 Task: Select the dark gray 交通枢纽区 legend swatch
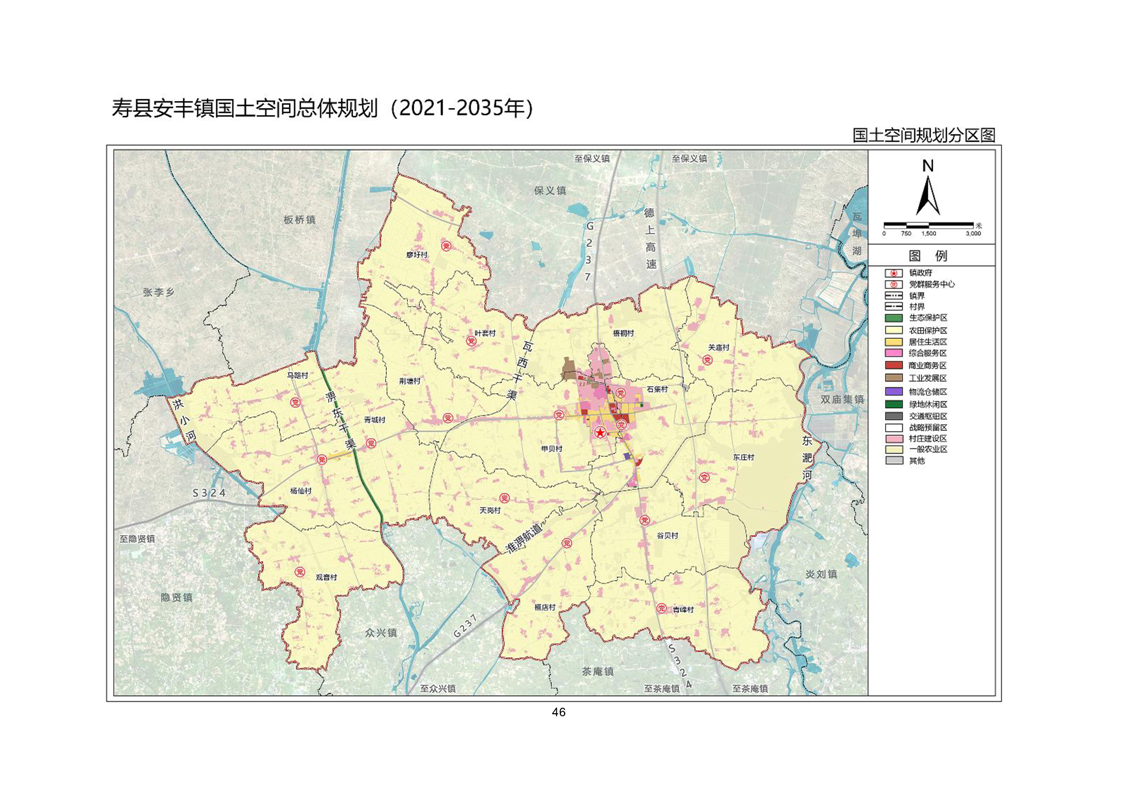[x=893, y=415]
